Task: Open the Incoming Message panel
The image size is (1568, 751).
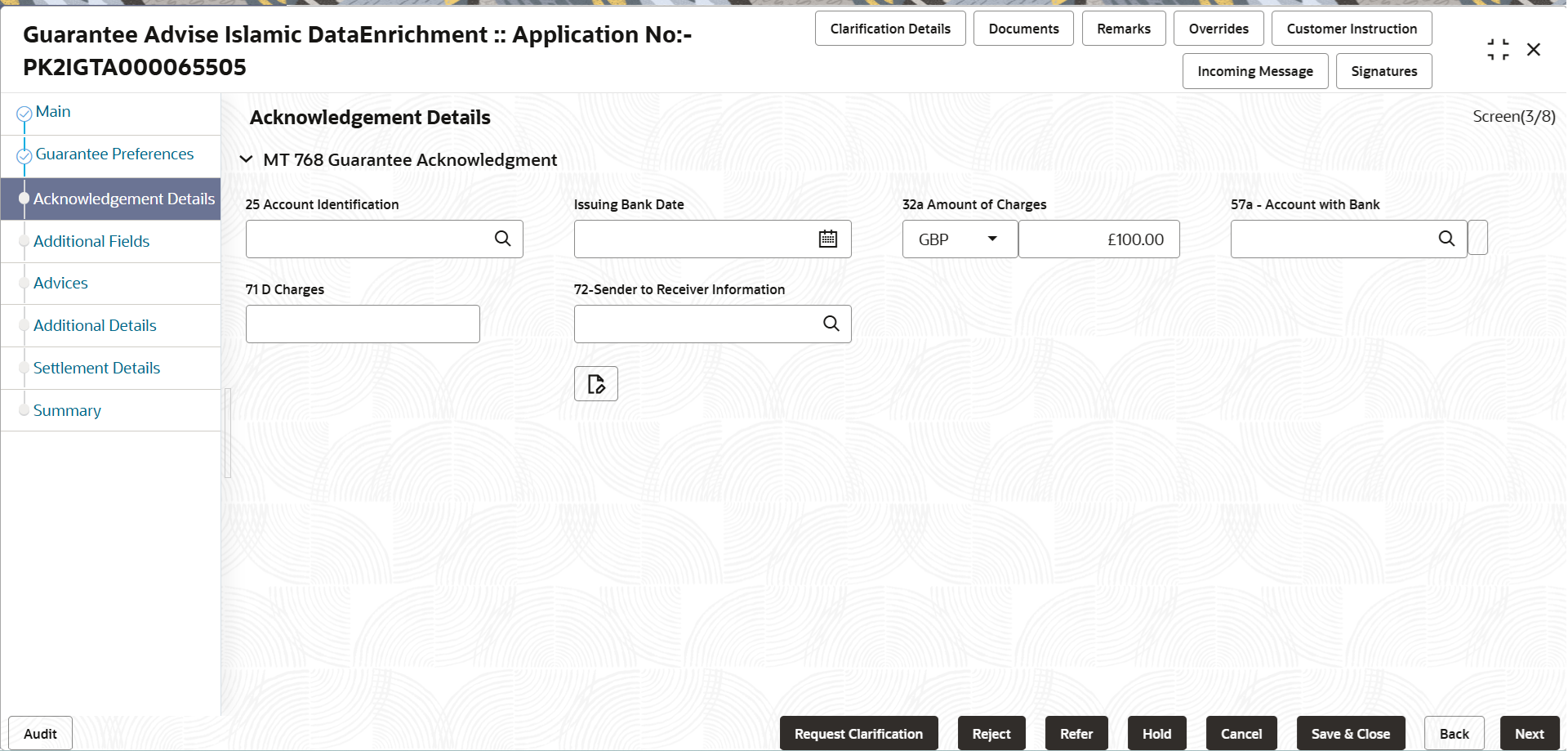Action: pos(1255,71)
